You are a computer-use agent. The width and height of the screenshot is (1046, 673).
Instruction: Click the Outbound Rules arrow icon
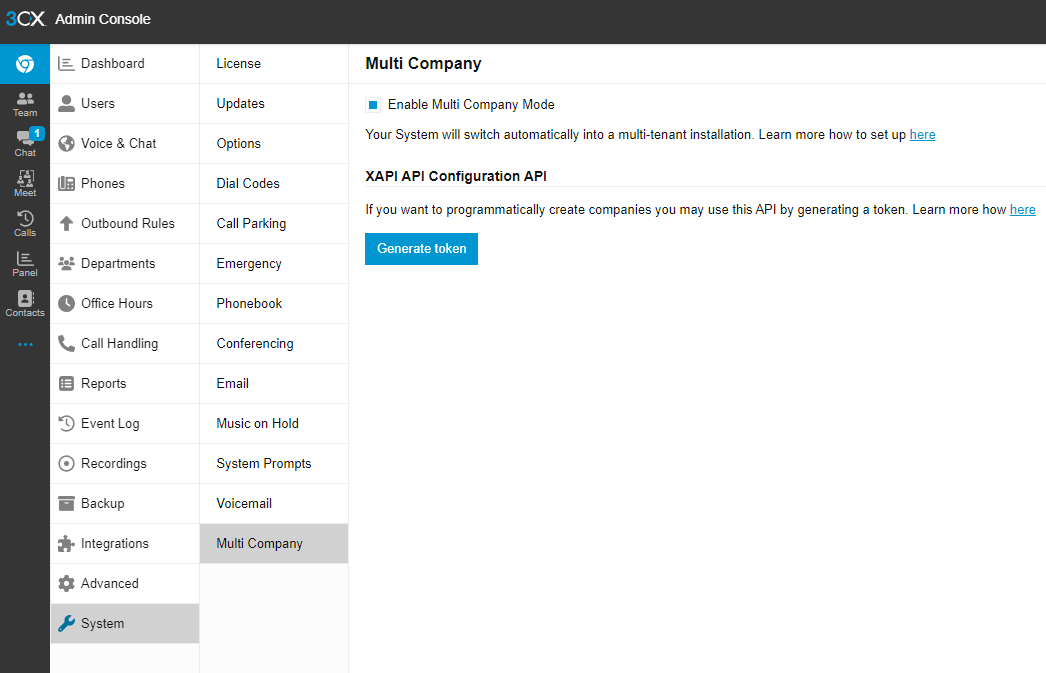pos(66,223)
